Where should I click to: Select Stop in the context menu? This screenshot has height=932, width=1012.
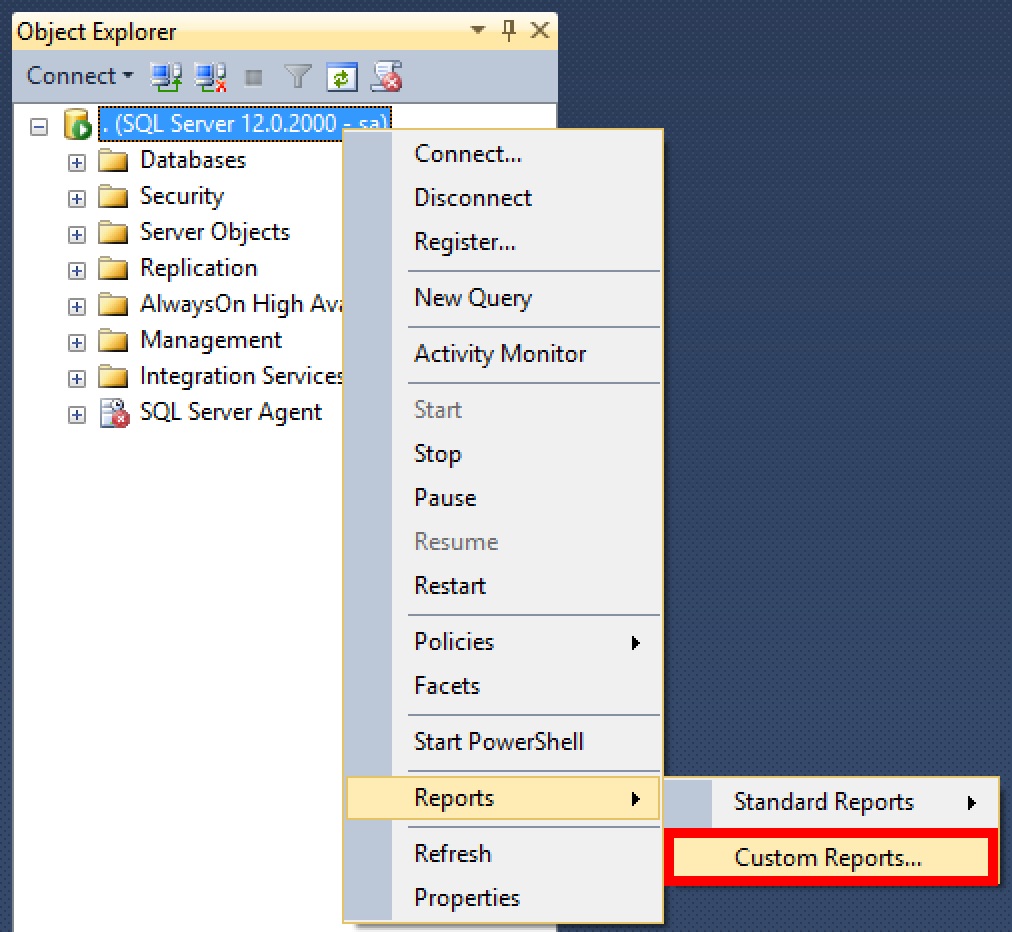(x=503, y=454)
